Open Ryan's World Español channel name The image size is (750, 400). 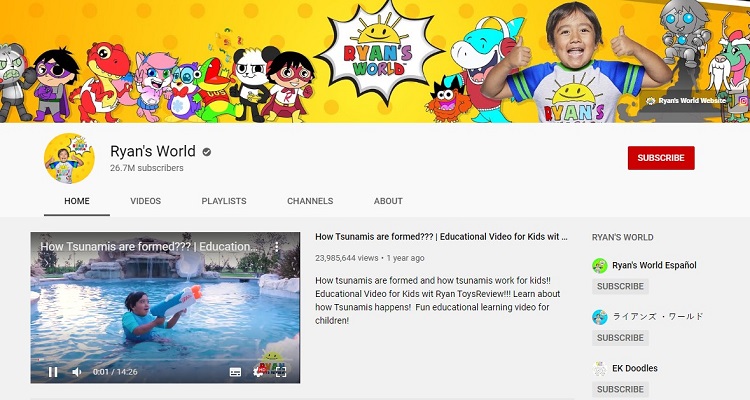654,265
